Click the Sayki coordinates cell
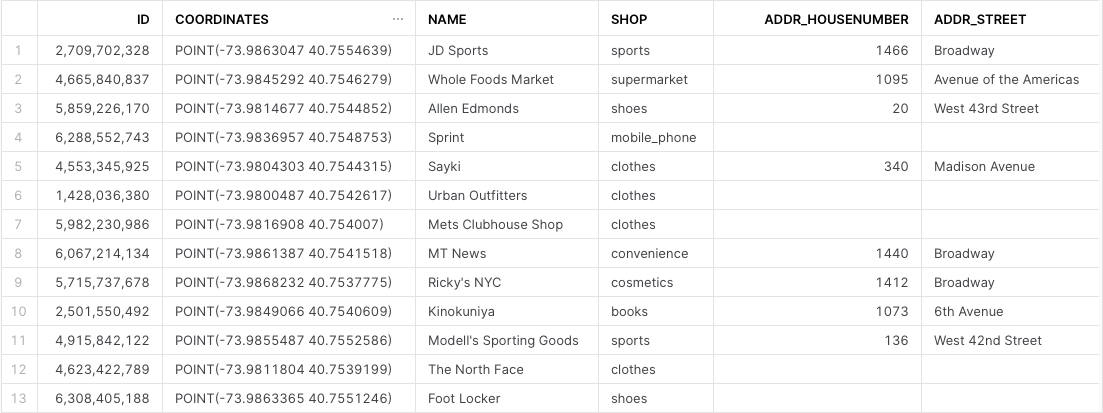The height and width of the screenshot is (413, 1103). click(283, 166)
